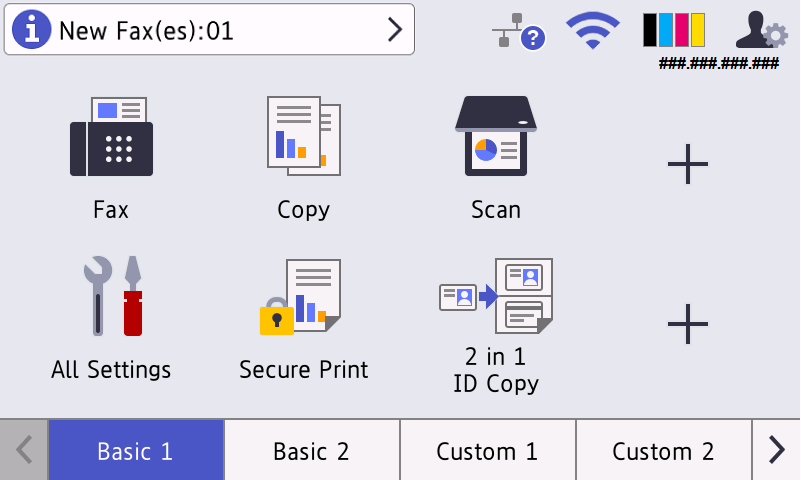Check the Wi-Fi signal status icon
Screen dimensions: 801x480
pos(592,32)
